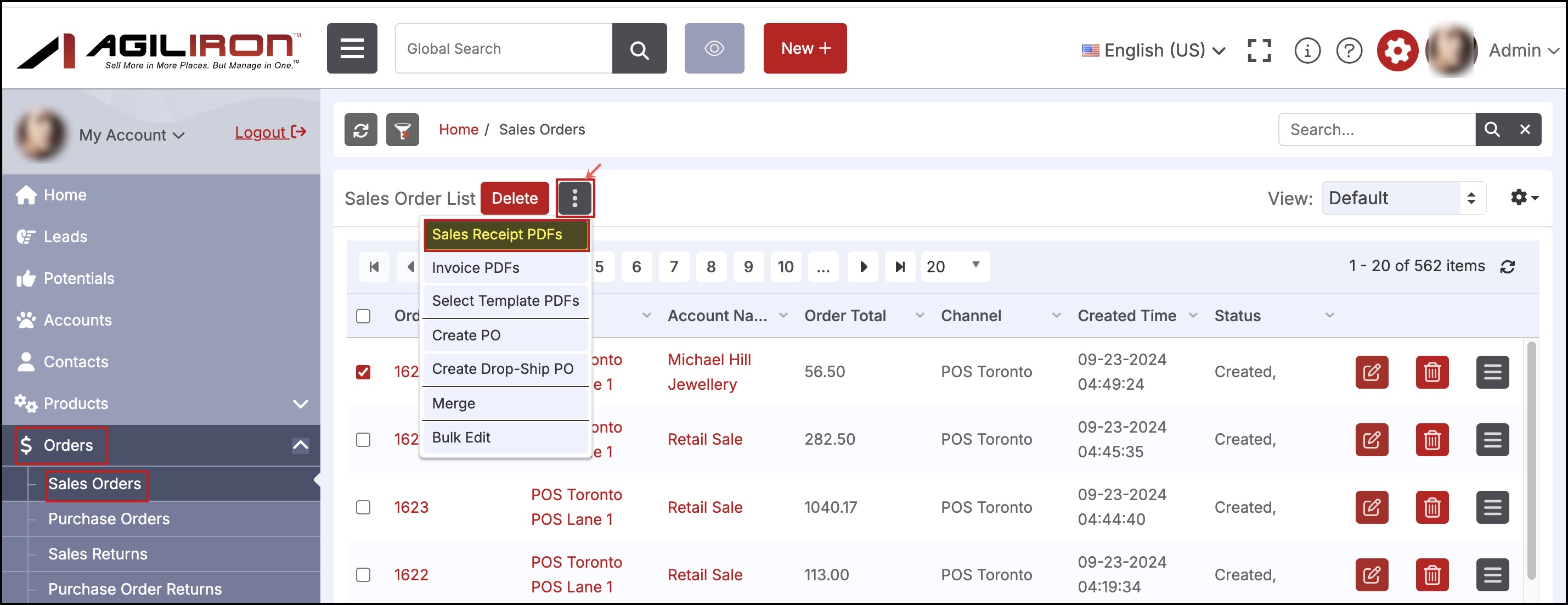
Task: Choose Select Template PDFs option
Action: point(506,301)
